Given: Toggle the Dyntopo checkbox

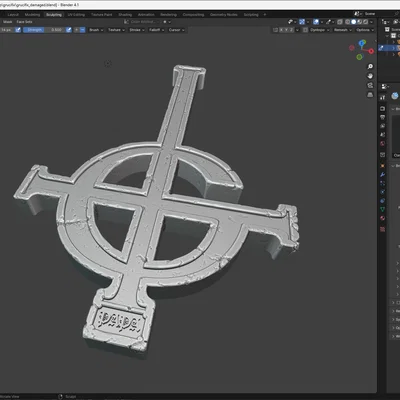Looking at the screenshot, I should pyautogui.click(x=306, y=30).
